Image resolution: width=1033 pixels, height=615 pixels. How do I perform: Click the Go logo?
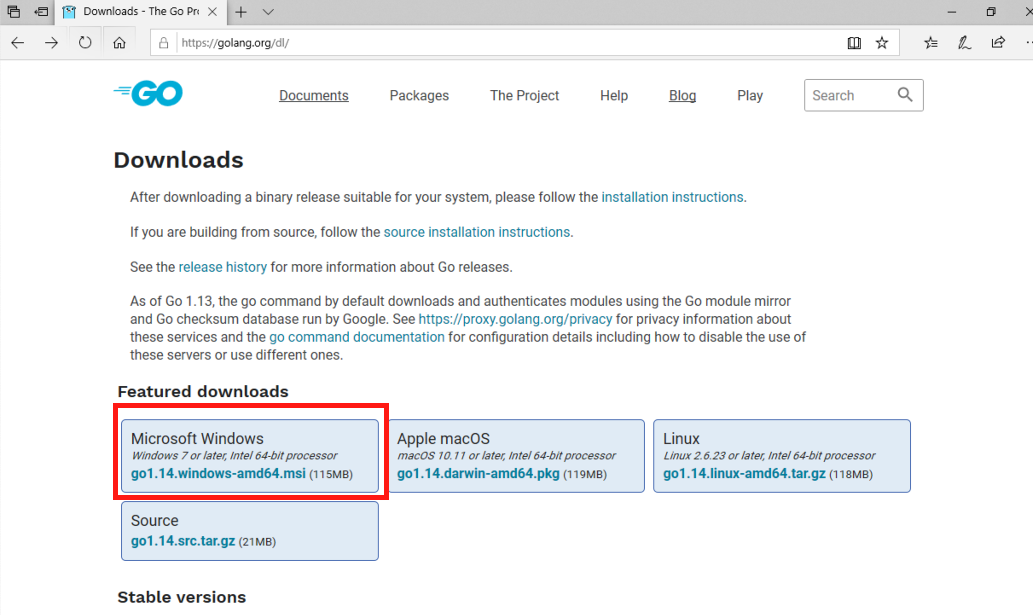148,94
